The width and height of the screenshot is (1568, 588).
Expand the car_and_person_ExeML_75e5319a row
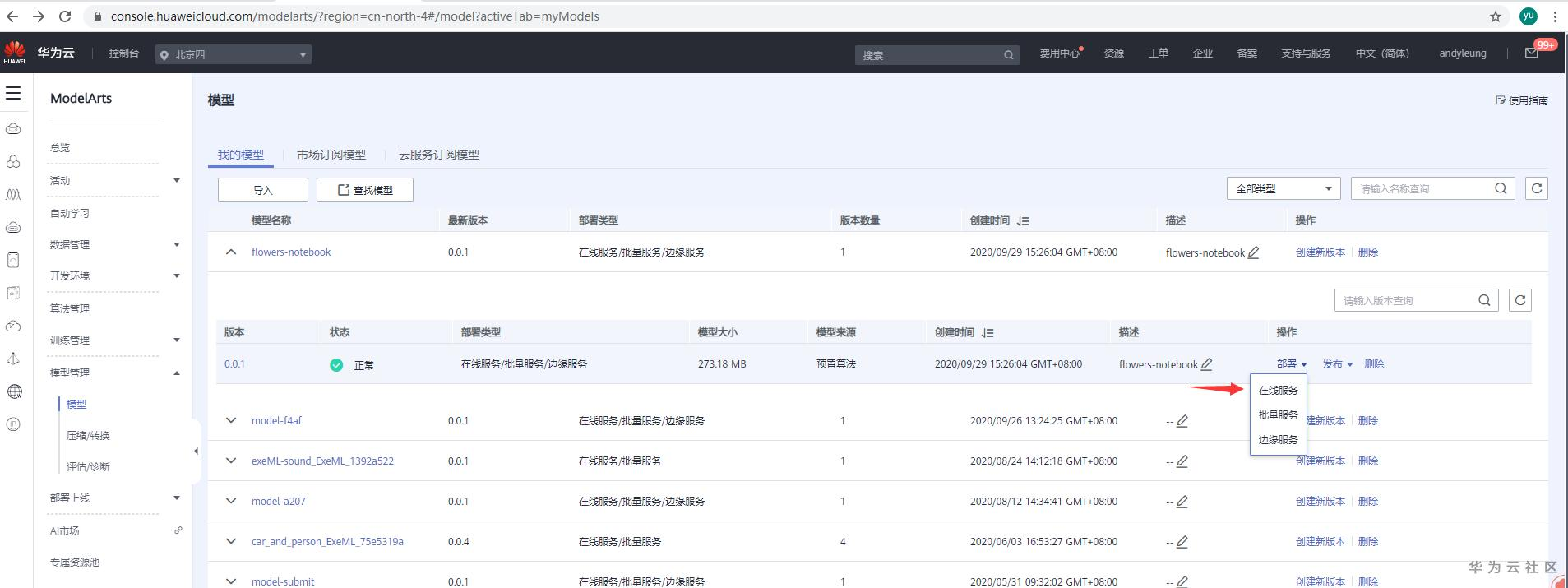point(231,541)
